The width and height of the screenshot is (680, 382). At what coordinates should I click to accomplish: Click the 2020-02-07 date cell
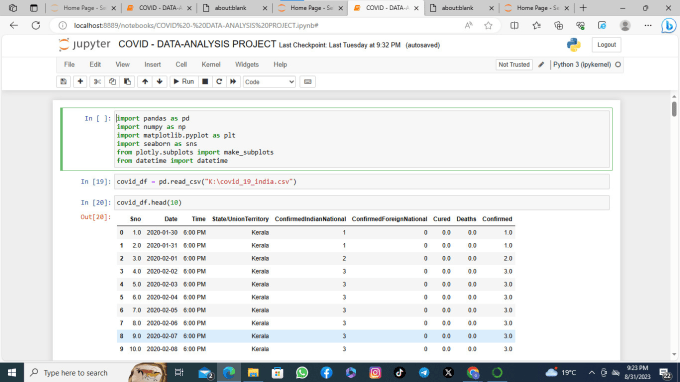(162, 336)
